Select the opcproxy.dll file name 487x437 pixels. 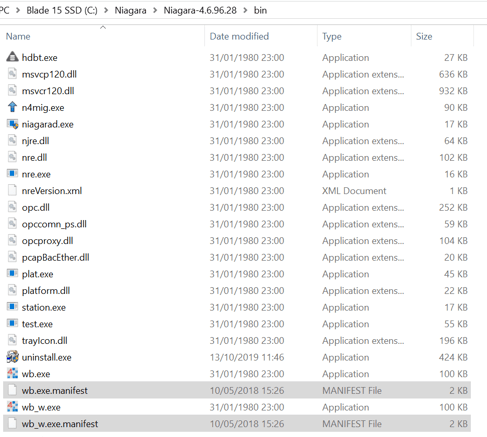[47, 241]
